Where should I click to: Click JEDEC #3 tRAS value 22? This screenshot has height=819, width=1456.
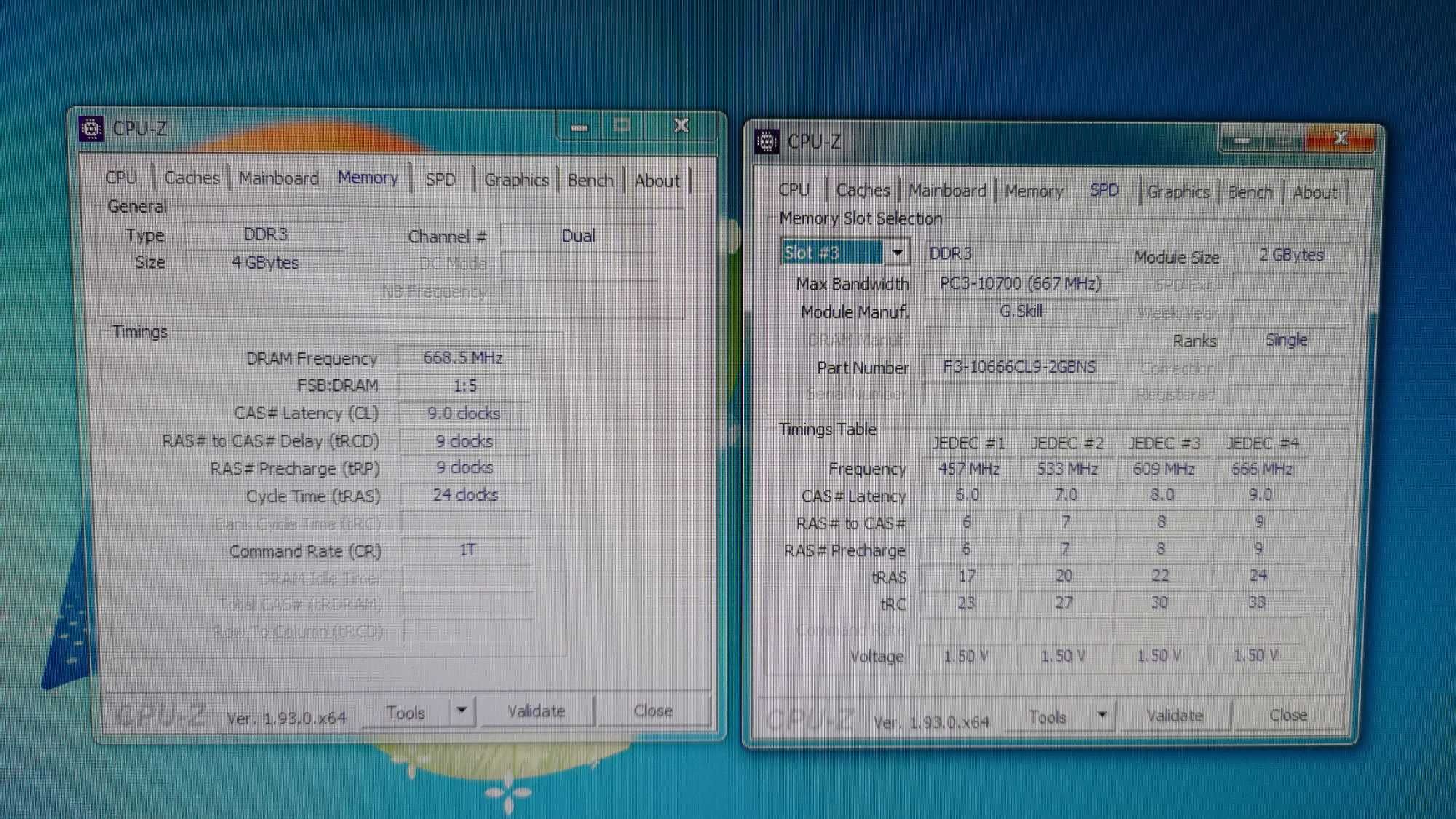point(1160,576)
